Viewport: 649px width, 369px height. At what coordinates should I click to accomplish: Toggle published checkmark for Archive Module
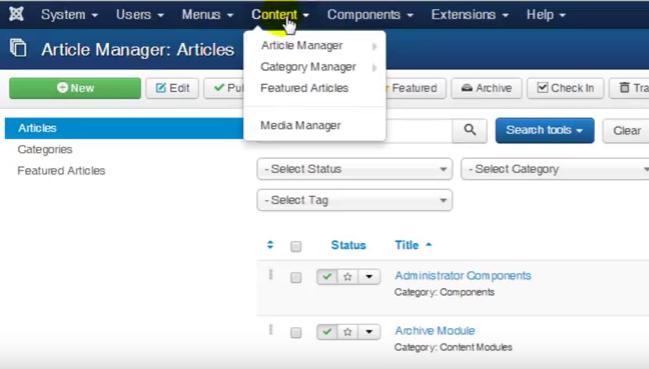coord(327,332)
